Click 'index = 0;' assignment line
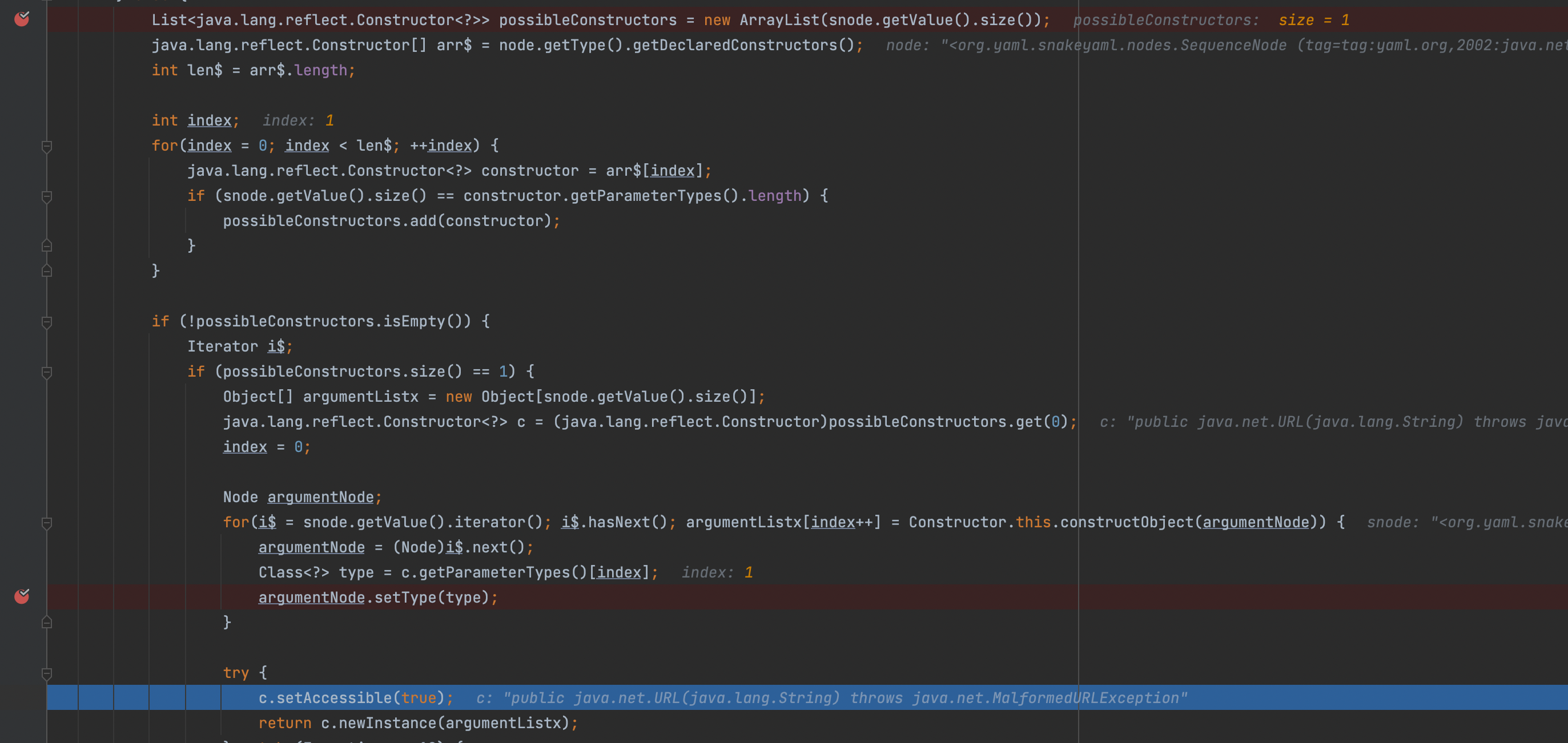 click(x=267, y=447)
